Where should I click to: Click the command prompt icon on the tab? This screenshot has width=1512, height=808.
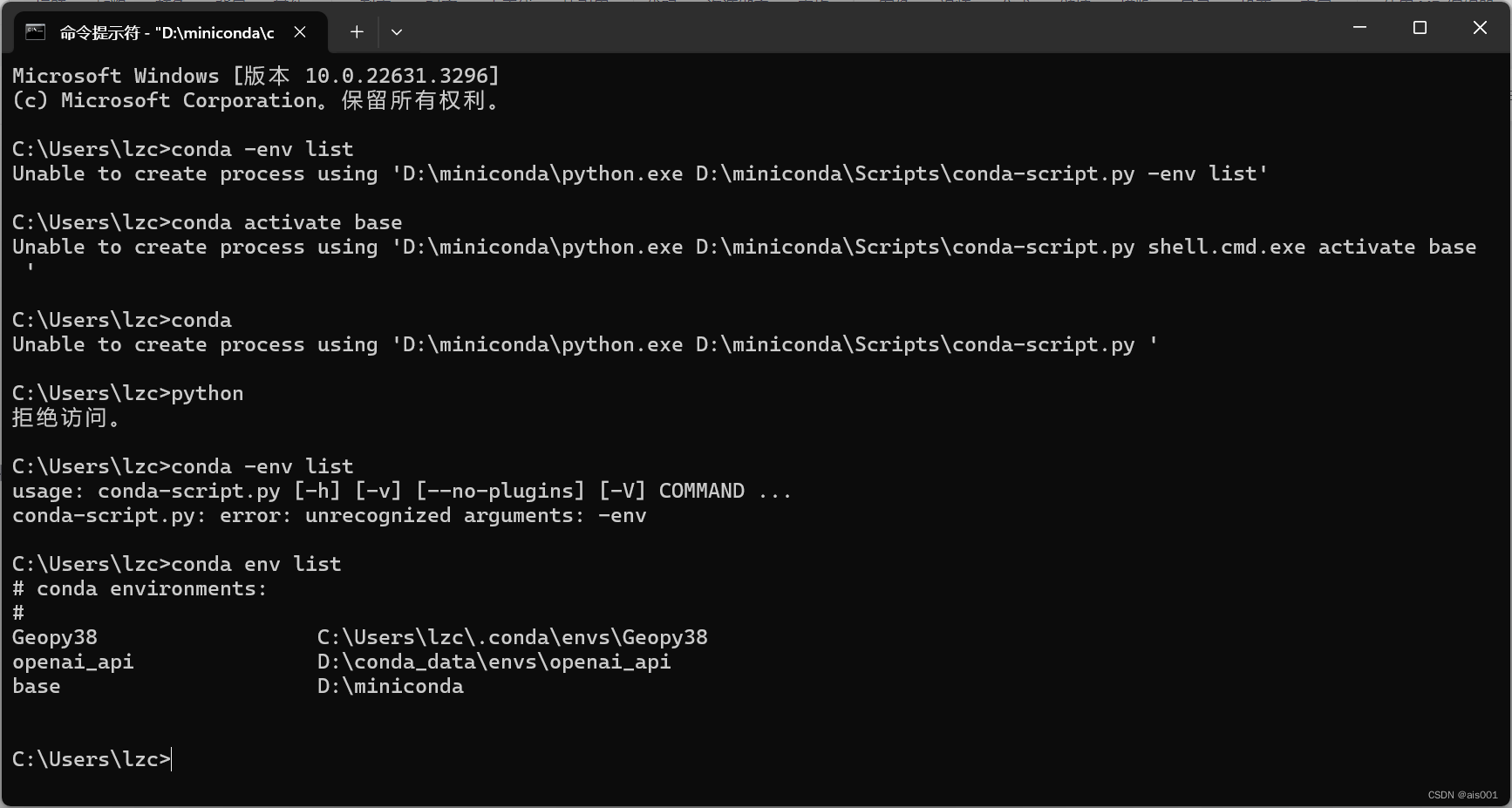[34, 32]
